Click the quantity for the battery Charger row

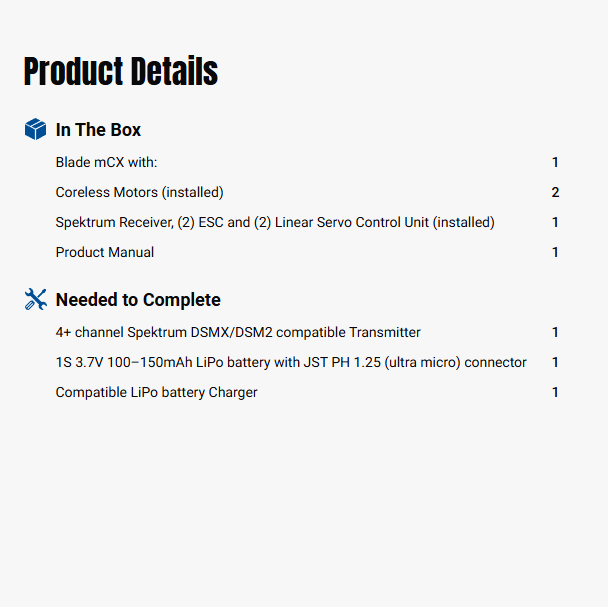pyautogui.click(x=555, y=392)
